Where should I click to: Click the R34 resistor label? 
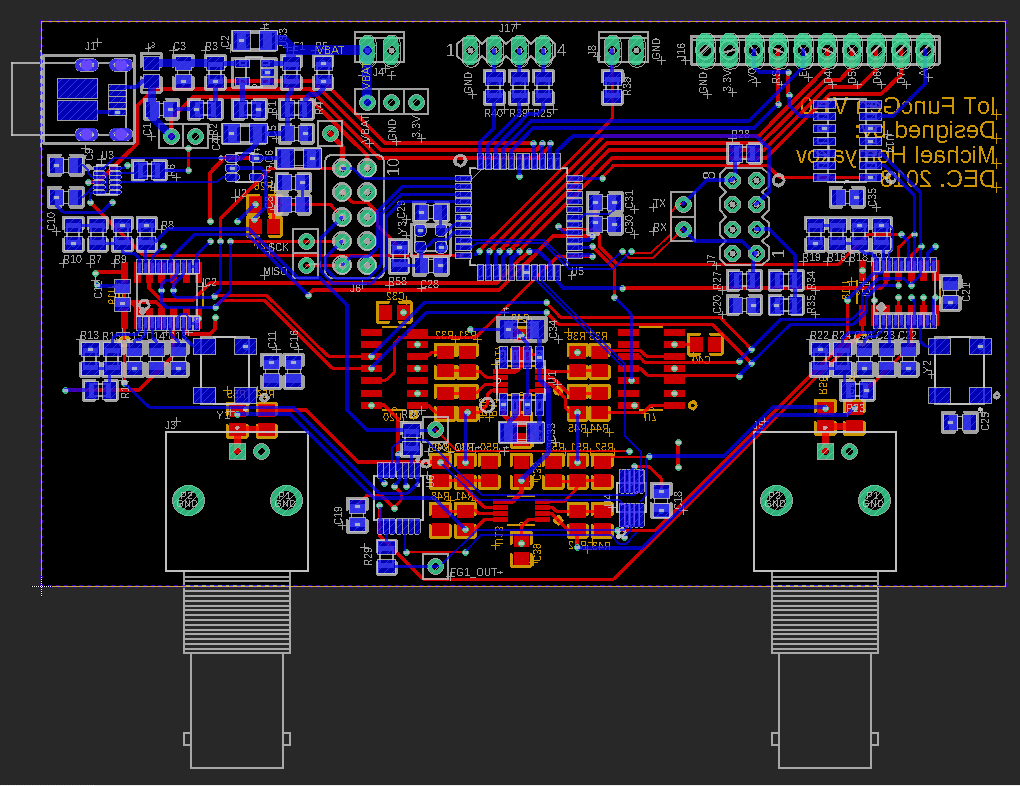(811, 280)
